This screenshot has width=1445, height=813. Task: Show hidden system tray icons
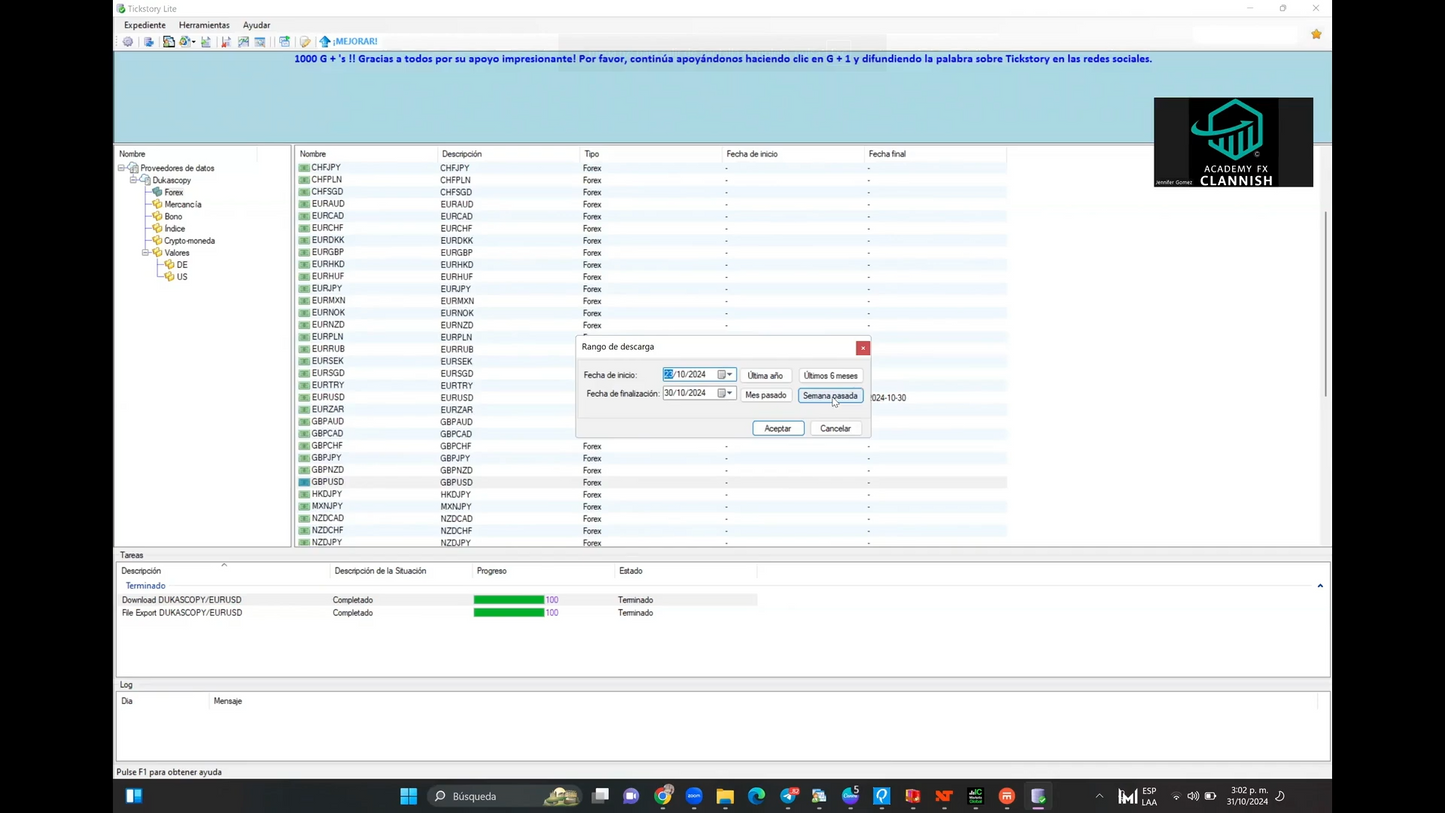tap(1099, 796)
